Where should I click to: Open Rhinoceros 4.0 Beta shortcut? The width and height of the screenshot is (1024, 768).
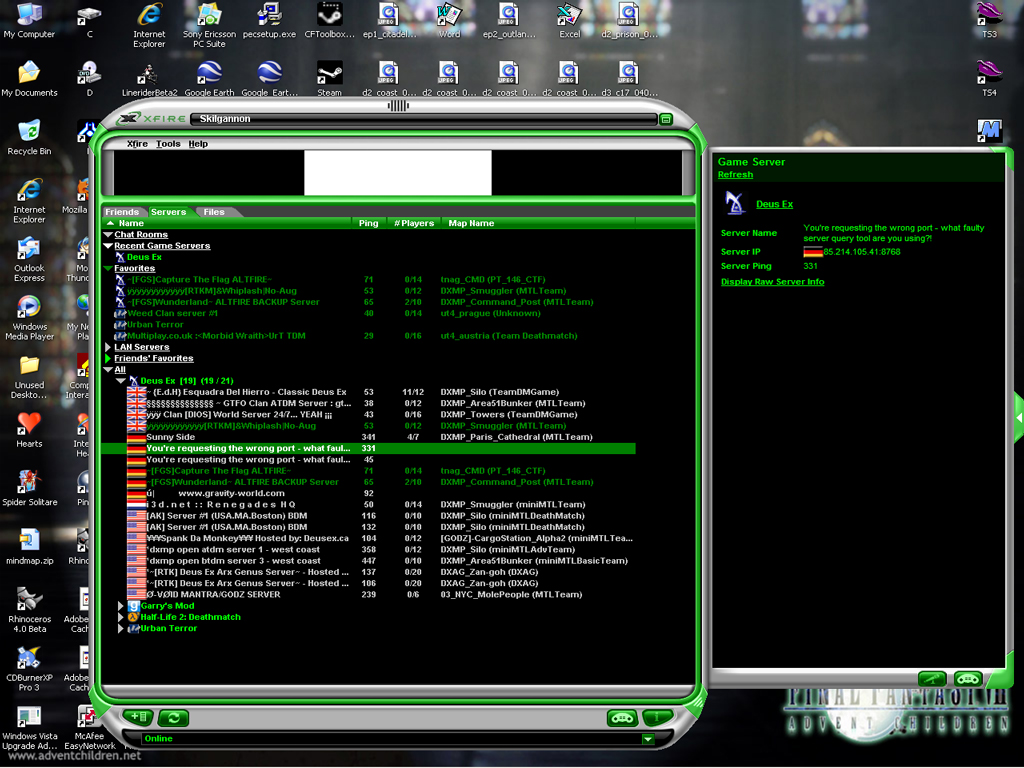click(29, 610)
